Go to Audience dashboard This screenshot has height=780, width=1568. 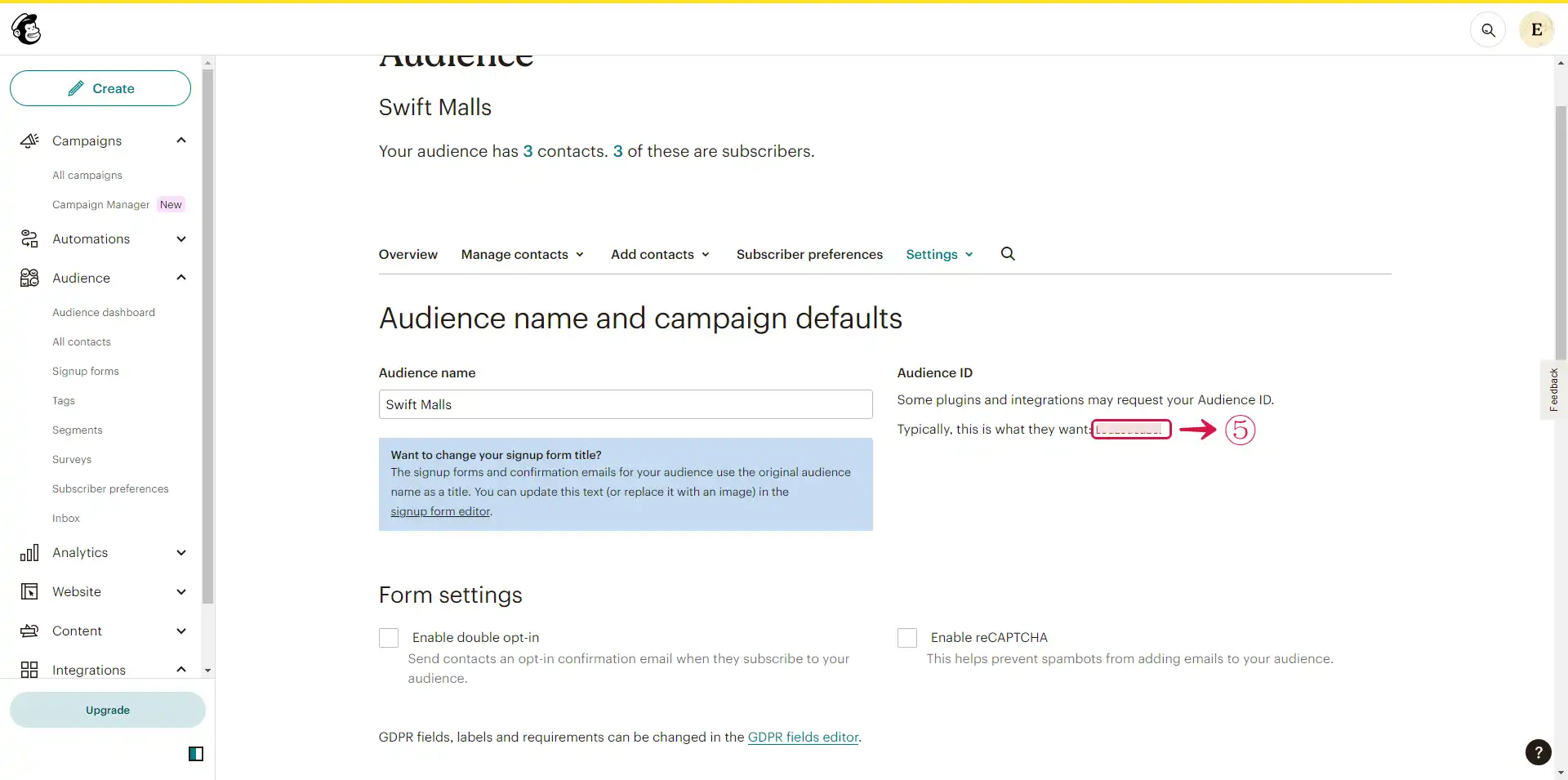[x=104, y=312]
